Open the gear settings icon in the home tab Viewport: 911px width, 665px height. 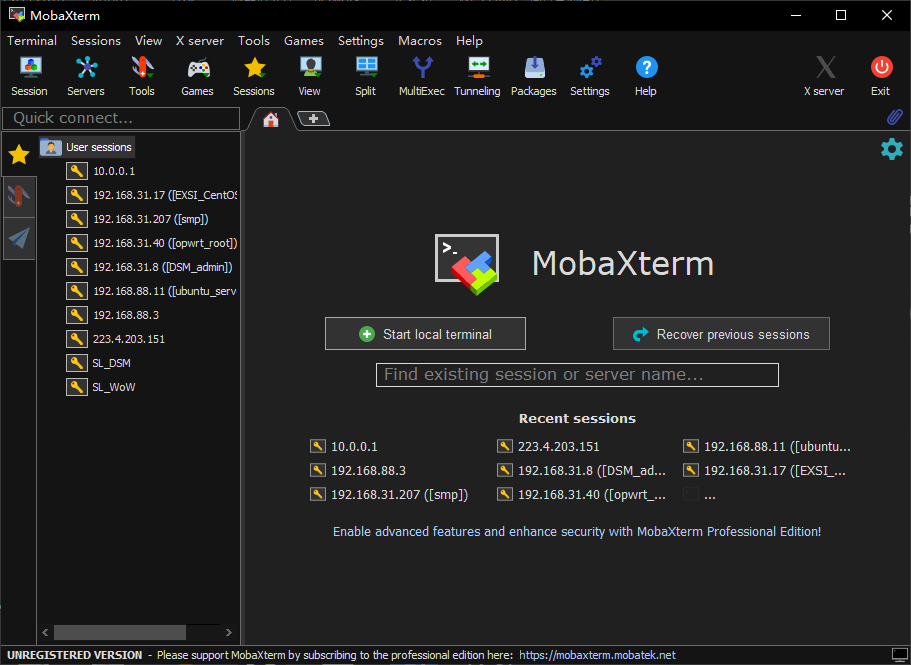[891, 149]
